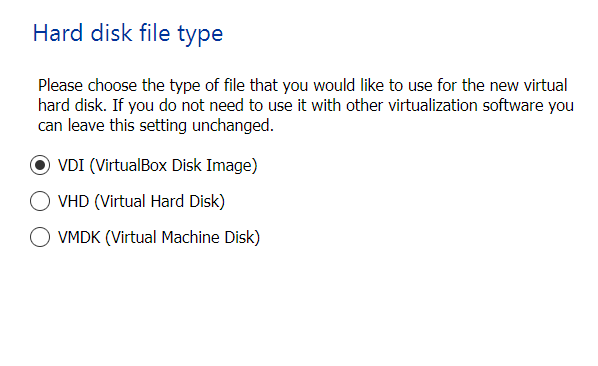The image size is (598, 366).
Task: Click the word 'Hard' in the heading
Action: tap(58, 33)
